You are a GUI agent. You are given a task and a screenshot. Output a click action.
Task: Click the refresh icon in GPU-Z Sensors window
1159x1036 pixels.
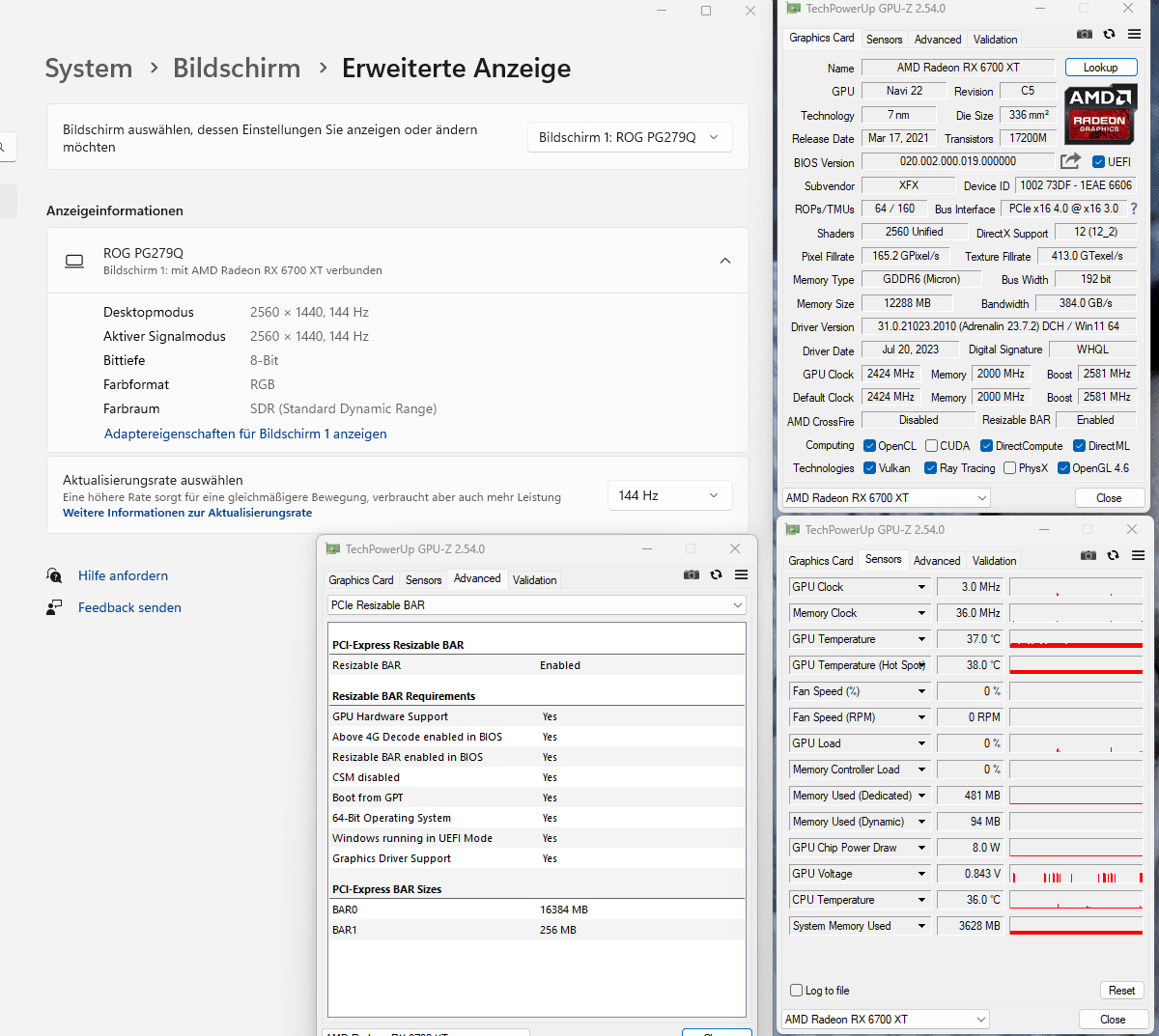click(1113, 555)
